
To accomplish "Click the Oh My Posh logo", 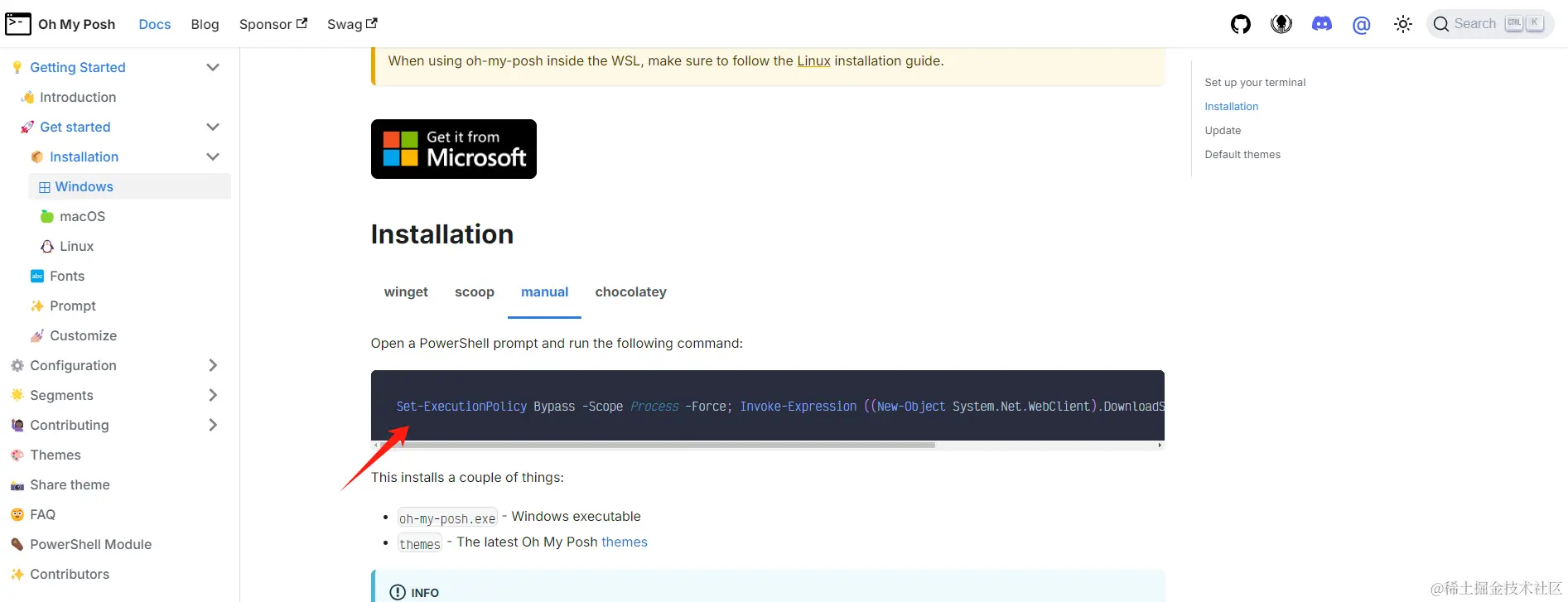I will click(x=60, y=24).
